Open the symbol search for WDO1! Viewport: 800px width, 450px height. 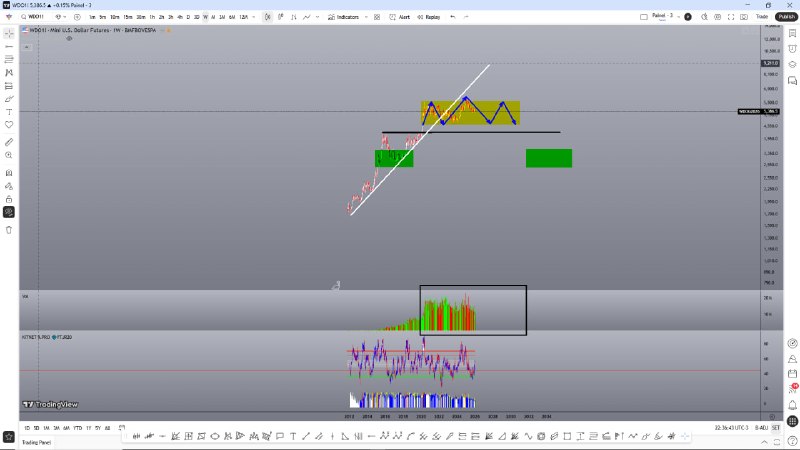pos(33,17)
